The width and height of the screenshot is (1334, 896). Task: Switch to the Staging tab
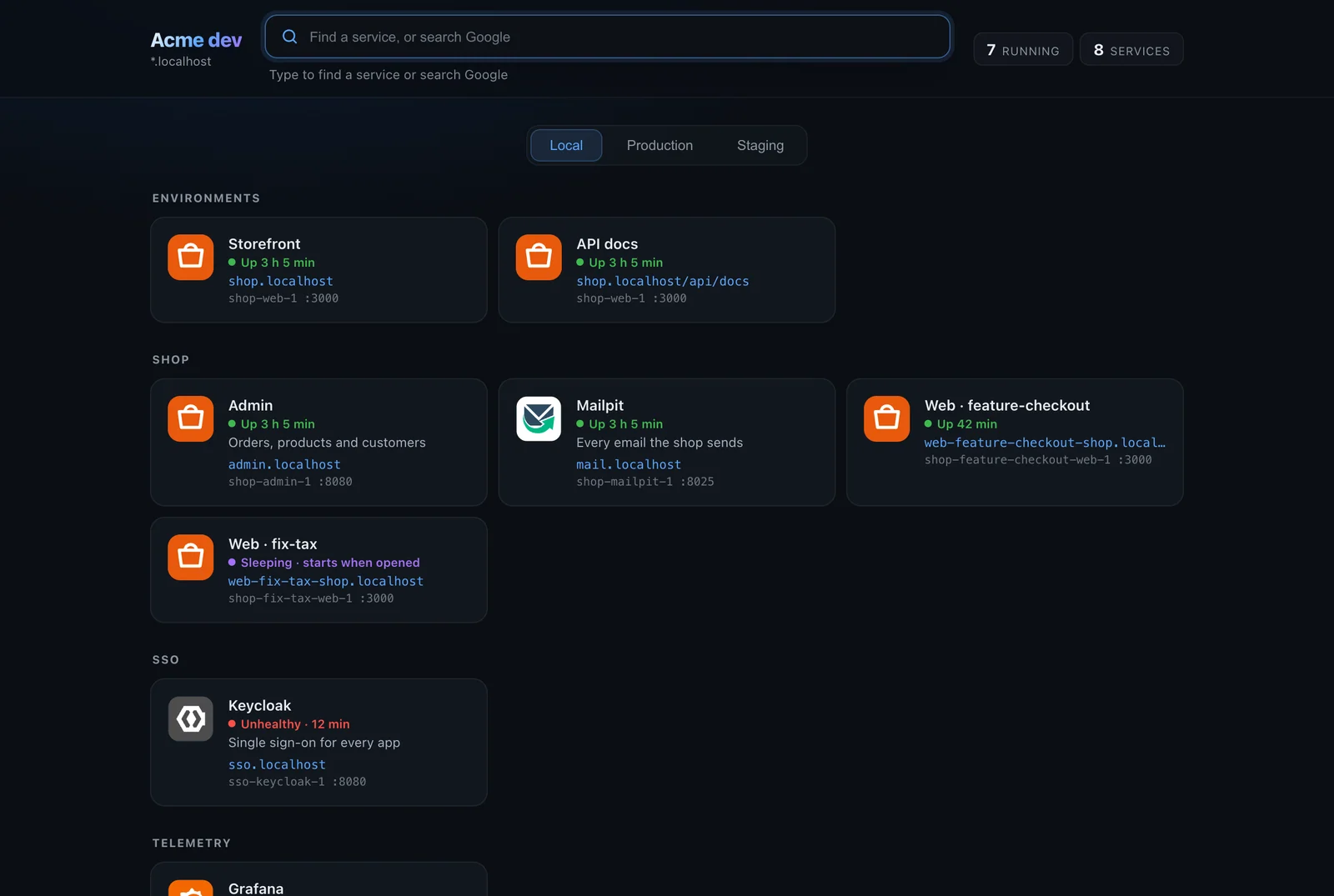pyautogui.click(x=760, y=145)
